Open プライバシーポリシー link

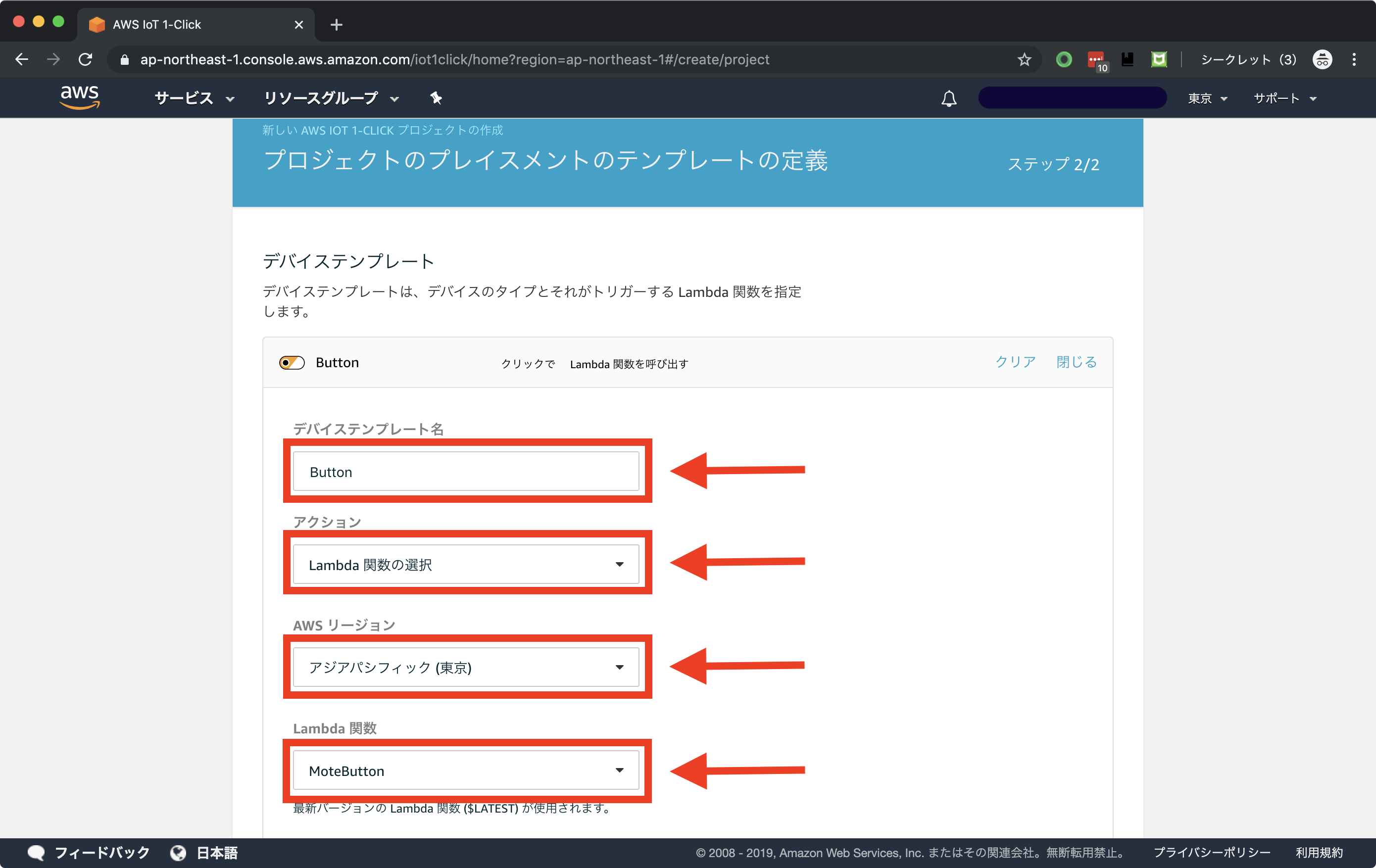pyautogui.click(x=1212, y=853)
